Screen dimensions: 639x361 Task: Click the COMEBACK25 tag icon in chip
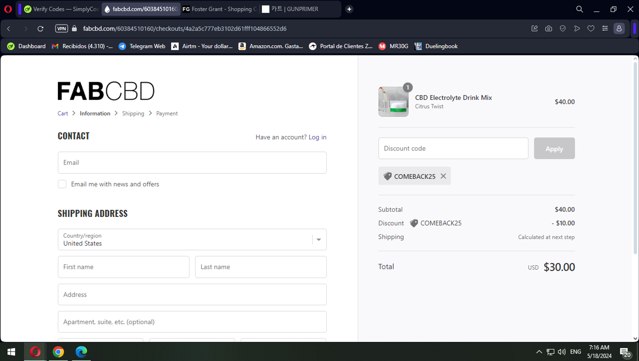pos(388,176)
